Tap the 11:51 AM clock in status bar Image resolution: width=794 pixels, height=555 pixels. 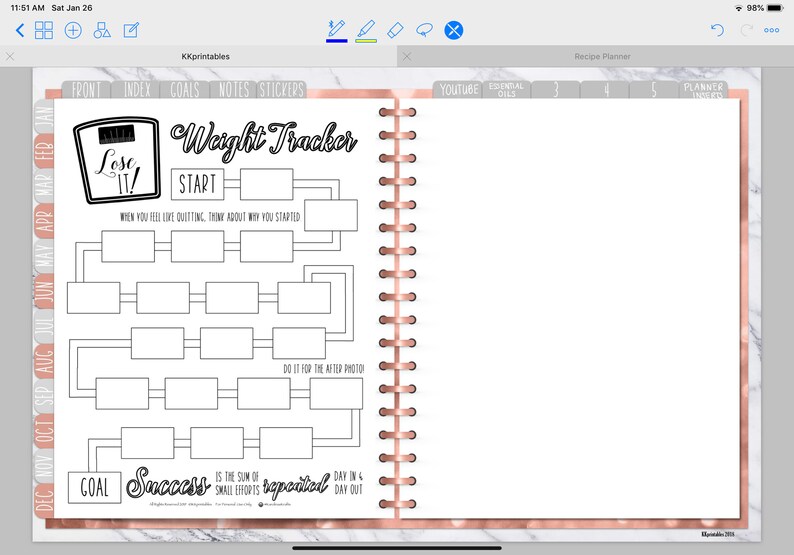pos(27,8)
